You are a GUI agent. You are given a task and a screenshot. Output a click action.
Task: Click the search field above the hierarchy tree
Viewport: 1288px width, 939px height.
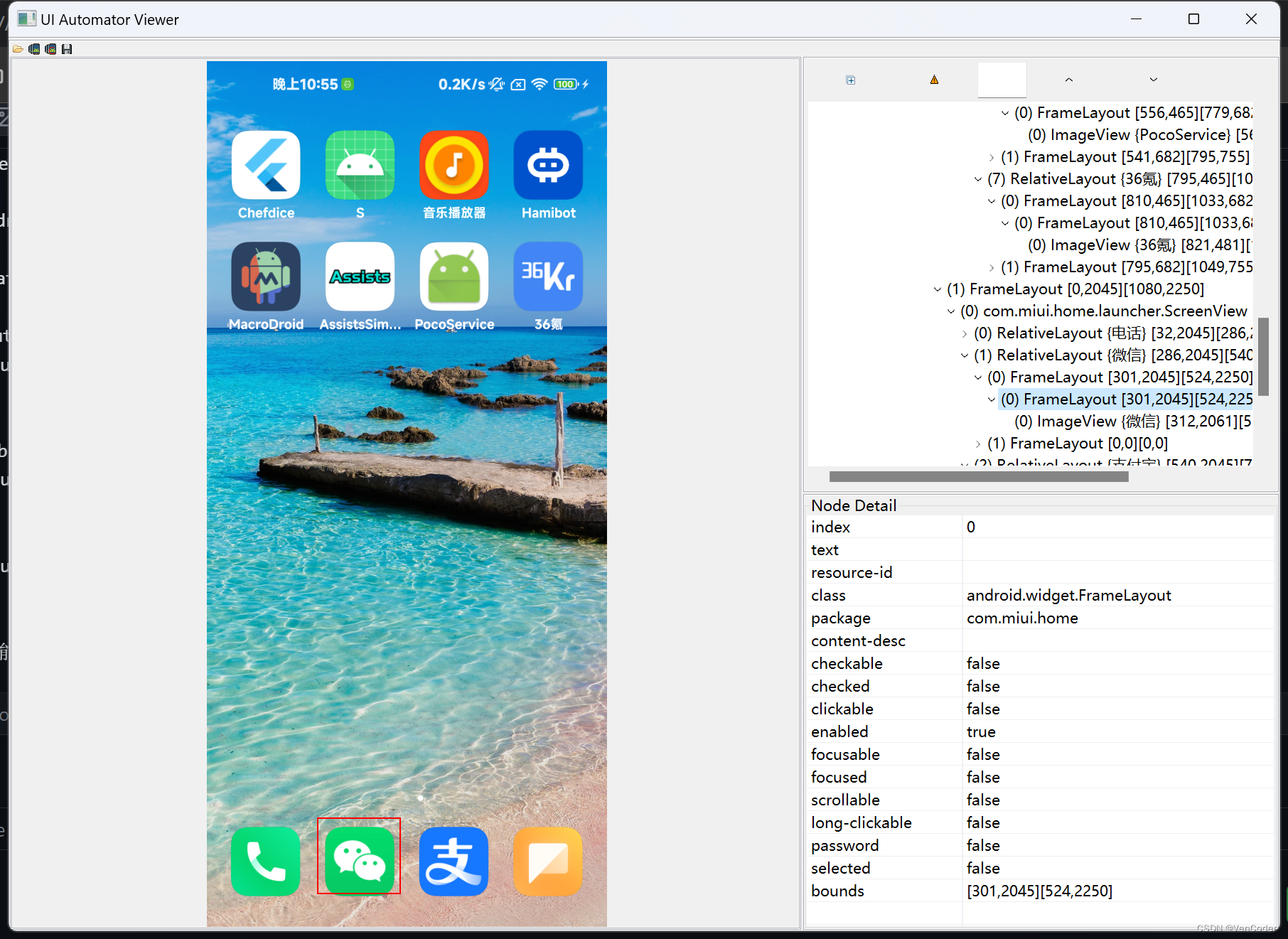click(x=1002, y=80)
